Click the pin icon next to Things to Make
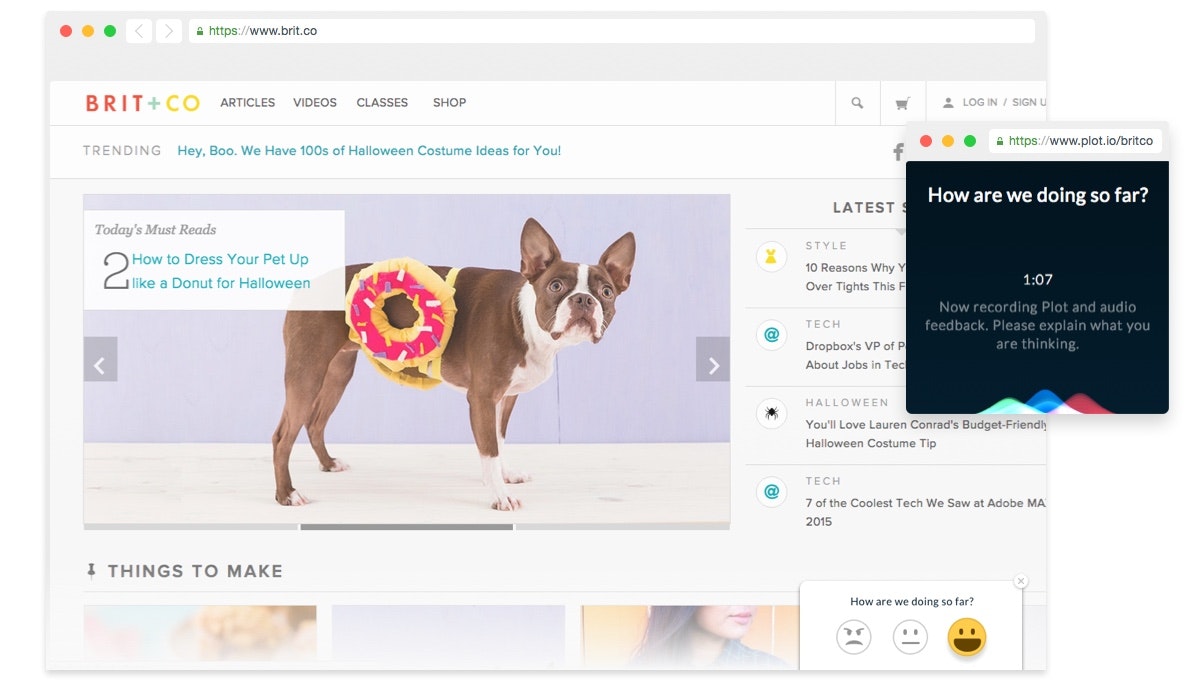This screenshot has height=680, width=1198. 91,571
